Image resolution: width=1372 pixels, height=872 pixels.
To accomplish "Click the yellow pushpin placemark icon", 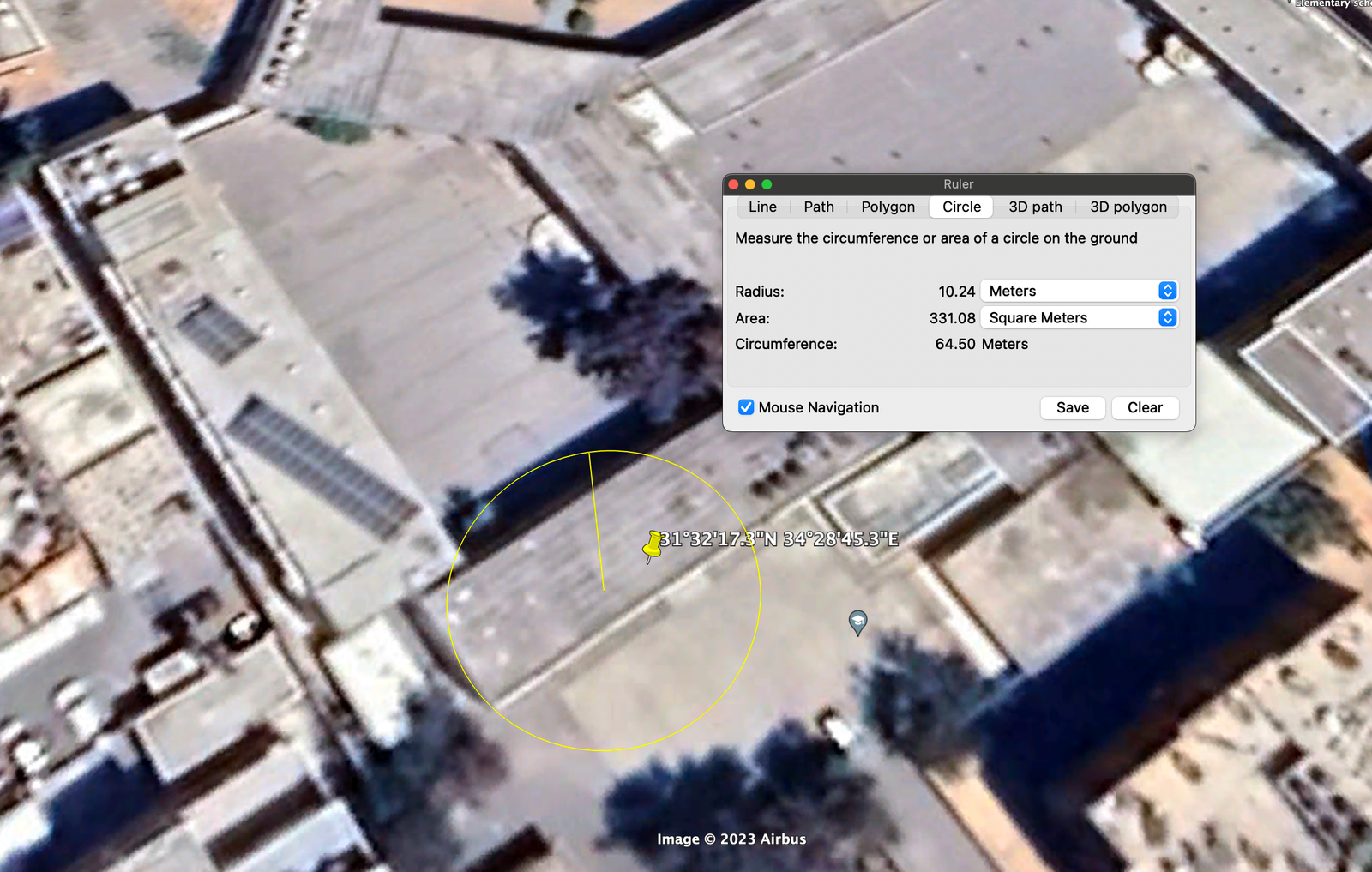I will [x=653, y=545].
